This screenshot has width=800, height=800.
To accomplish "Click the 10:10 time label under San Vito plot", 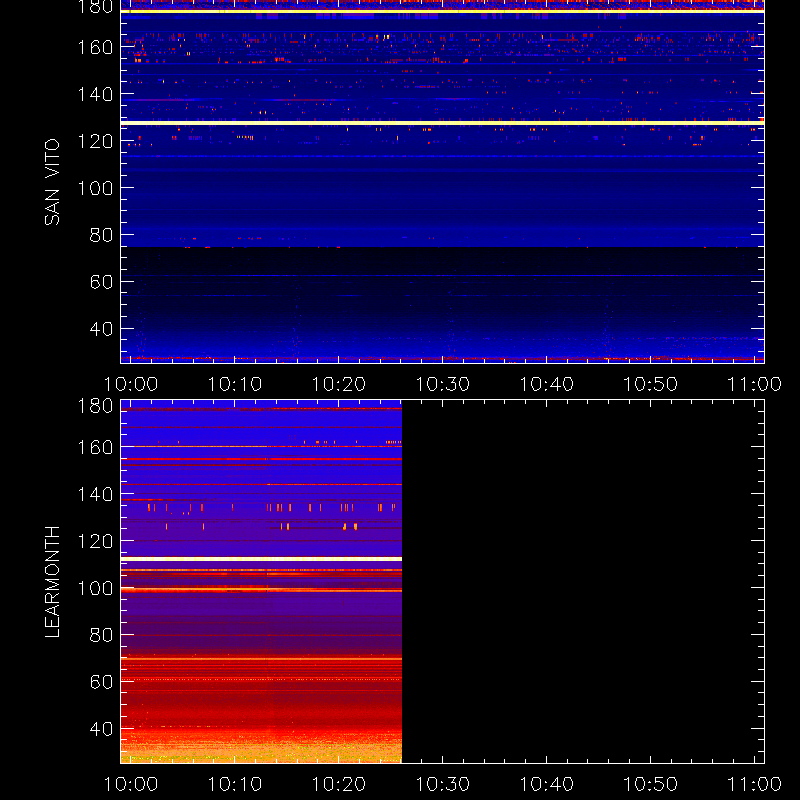I will (235, 384).
